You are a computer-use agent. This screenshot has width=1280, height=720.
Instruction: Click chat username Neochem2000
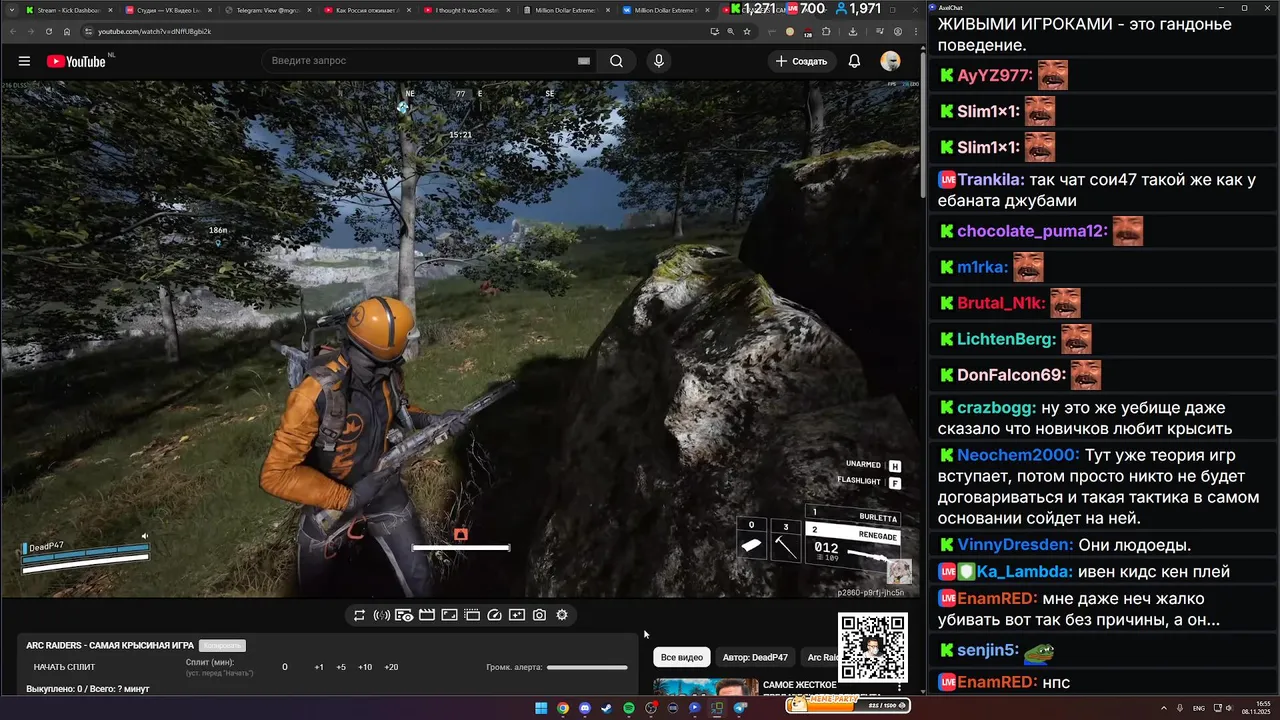point(1018,455)
